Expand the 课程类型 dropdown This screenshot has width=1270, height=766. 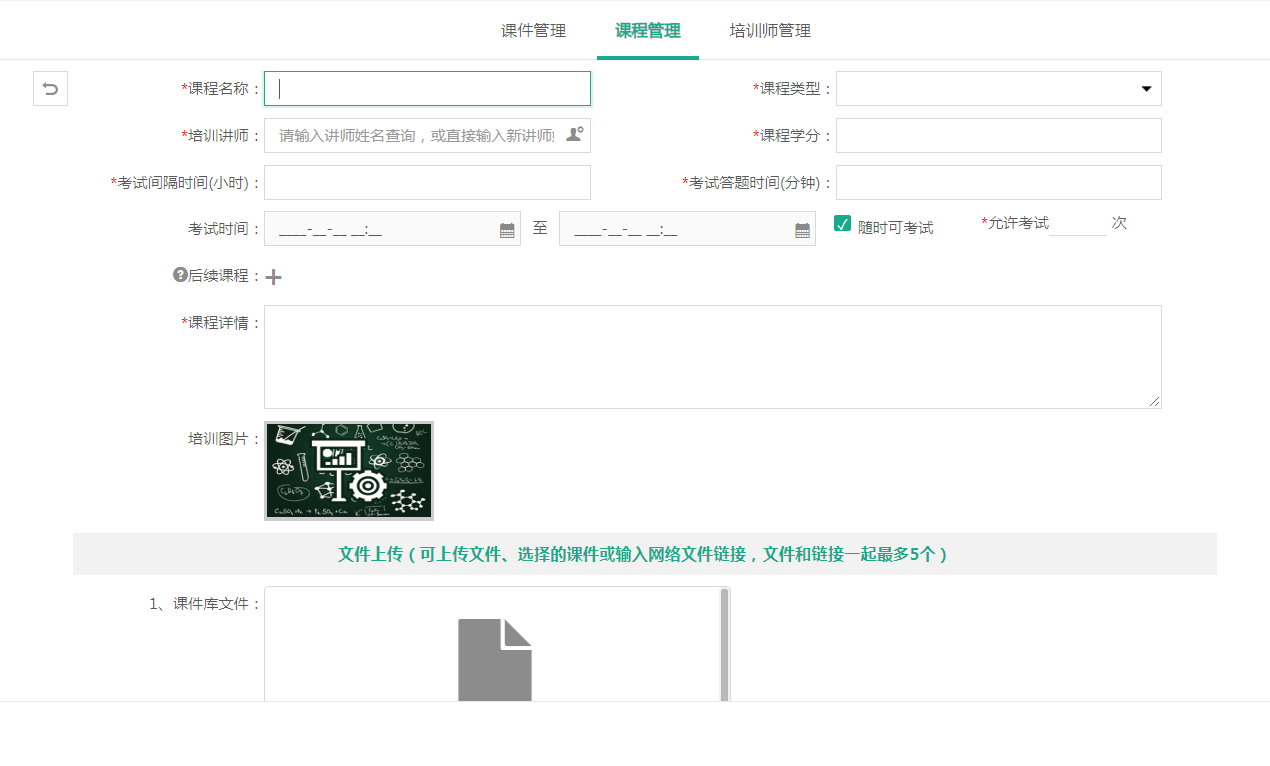[1146, 89]
